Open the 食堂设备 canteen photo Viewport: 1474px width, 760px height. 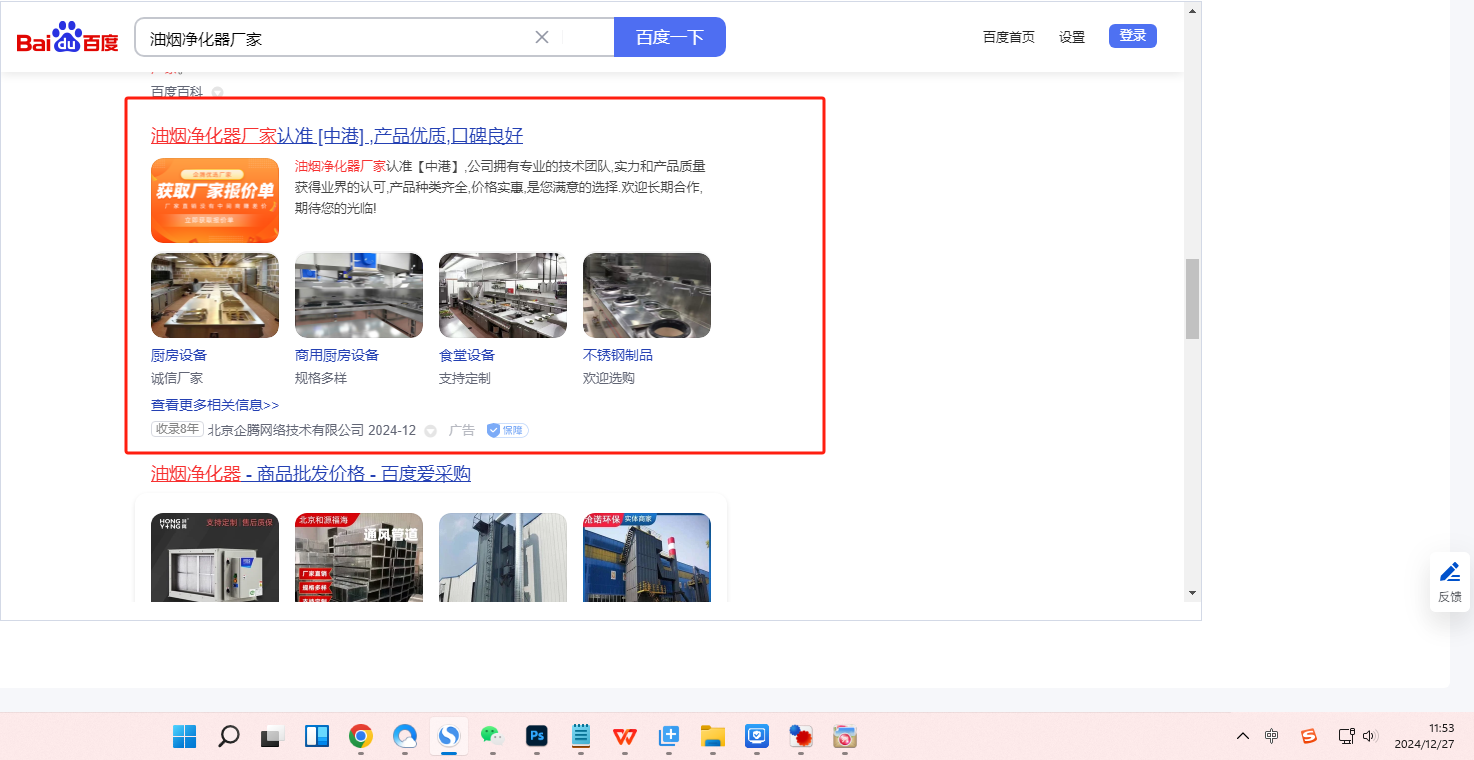(503, 295)
